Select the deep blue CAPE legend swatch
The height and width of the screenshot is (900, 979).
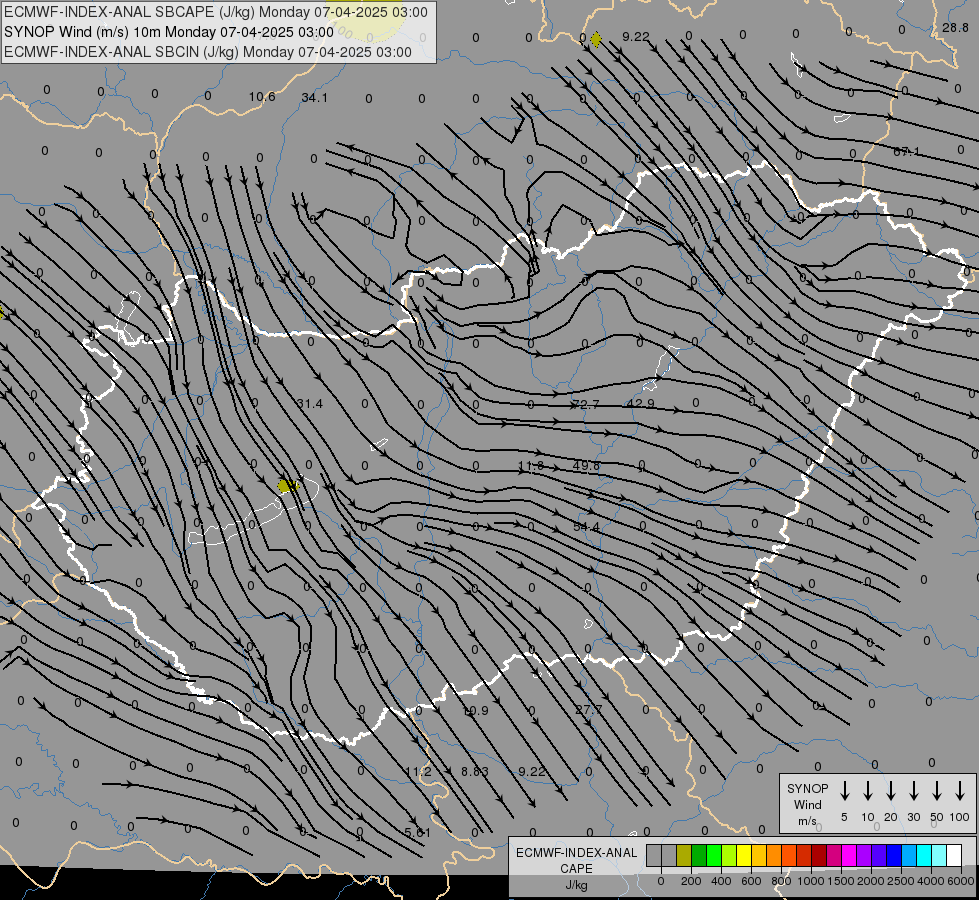(893, 855)
